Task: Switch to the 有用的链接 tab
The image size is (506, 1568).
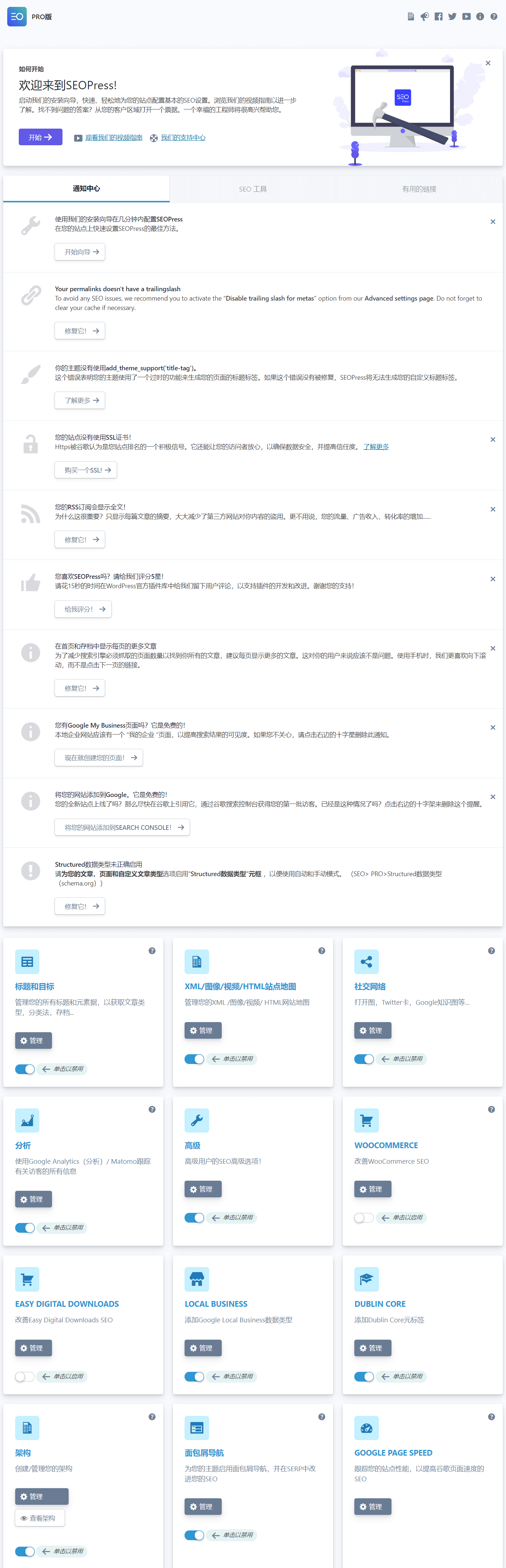Action: (419, 189)
